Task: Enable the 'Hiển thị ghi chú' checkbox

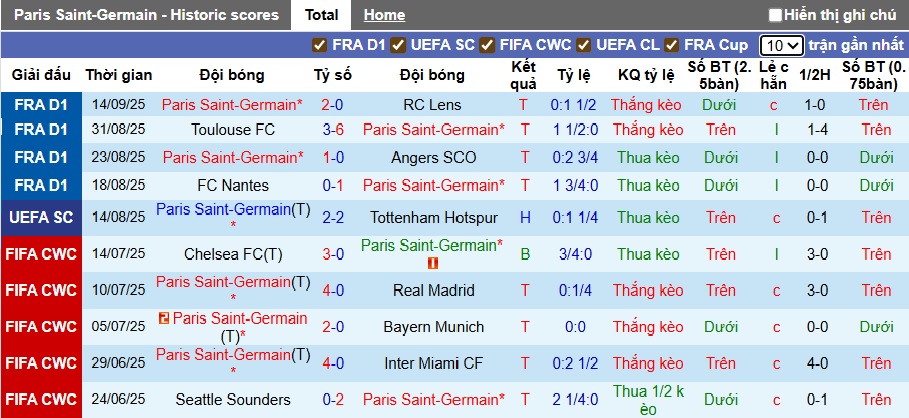Action: point(775,15)
